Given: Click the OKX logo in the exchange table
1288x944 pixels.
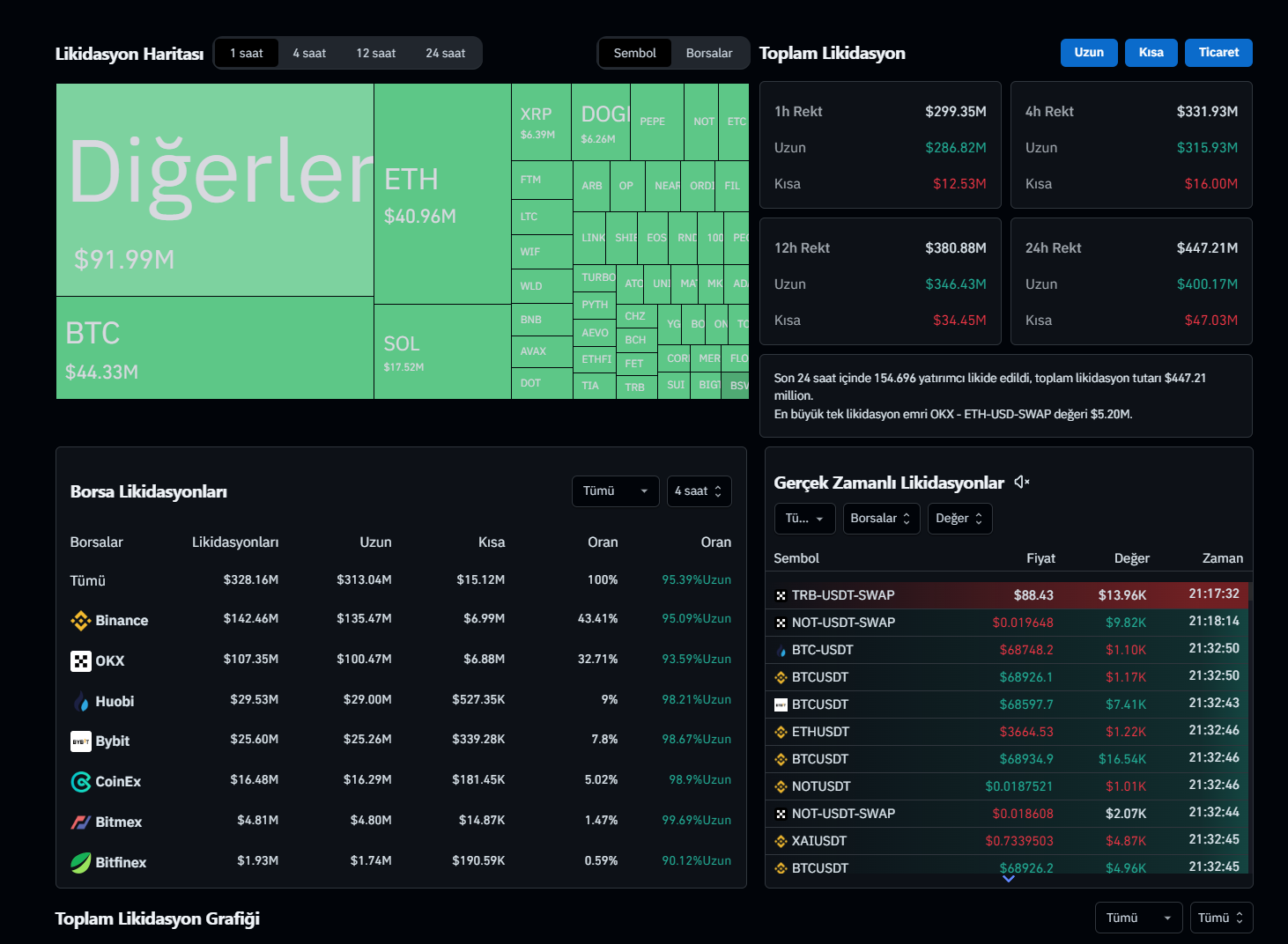Looking at the screenshot, I should pyautogui.click(x=81, y=661).
